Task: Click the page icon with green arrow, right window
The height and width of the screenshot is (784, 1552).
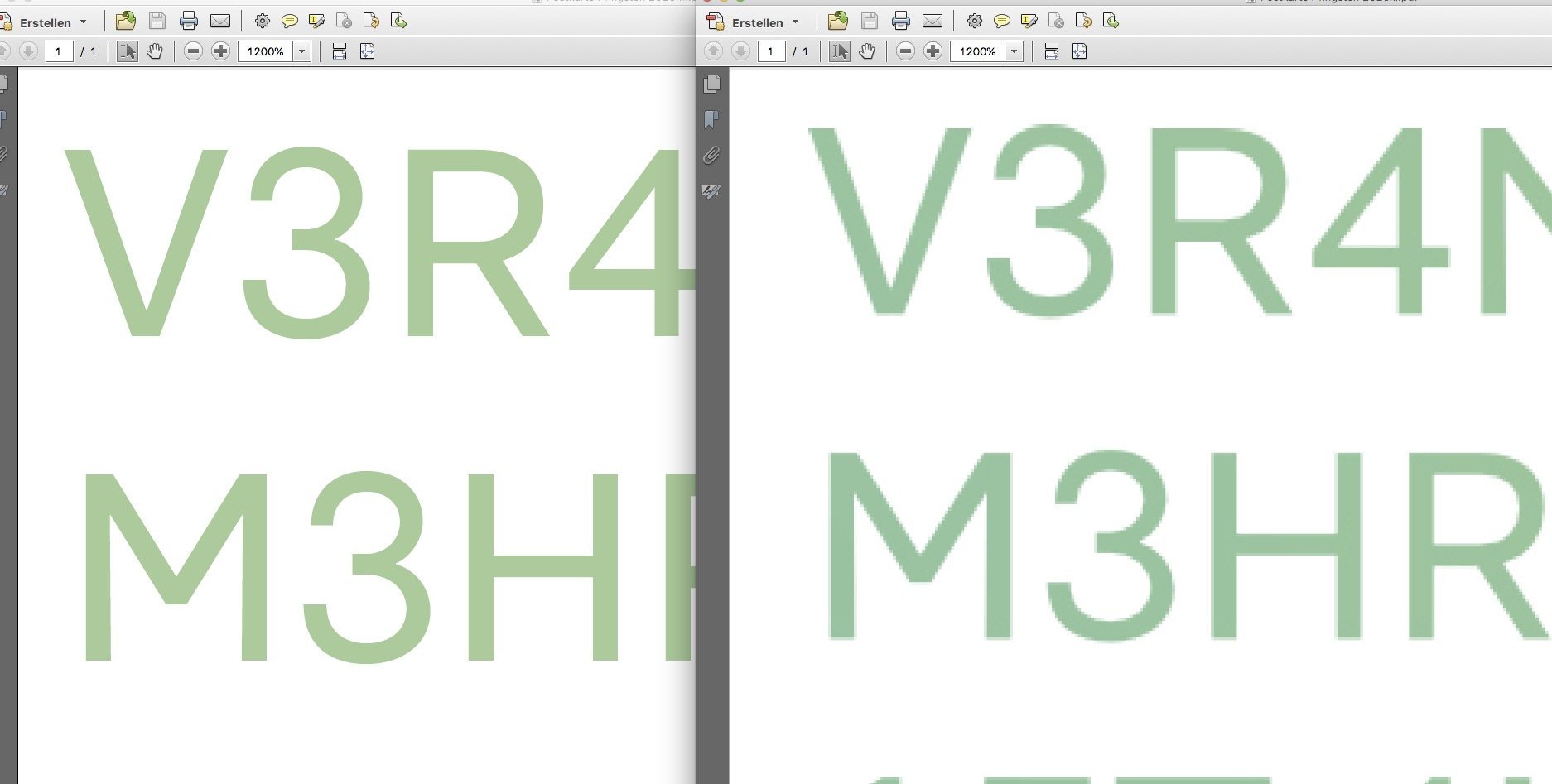Action: pyautogui.click(x=1111, y=21)
